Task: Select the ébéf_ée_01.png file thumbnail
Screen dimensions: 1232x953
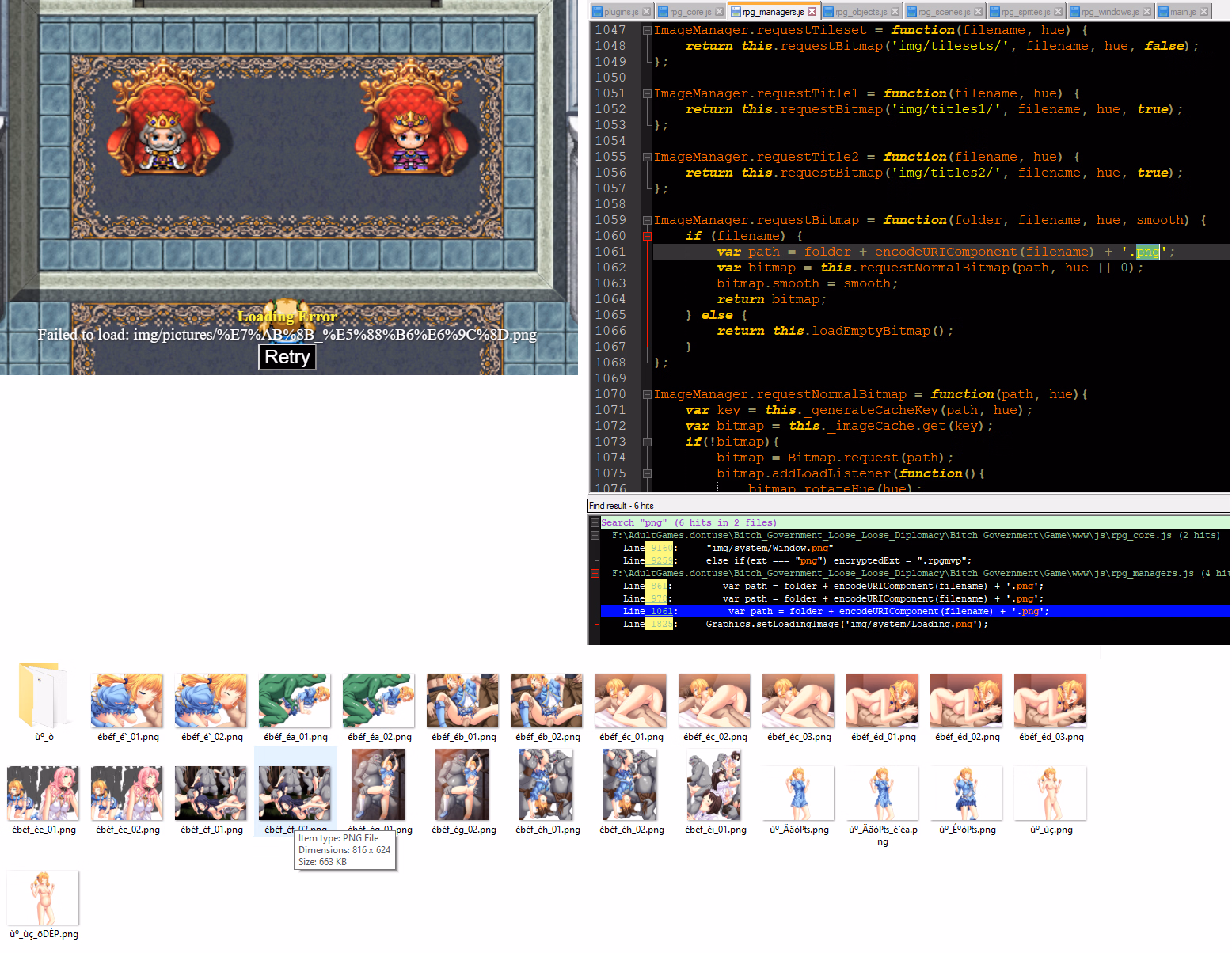Action: 44,793
